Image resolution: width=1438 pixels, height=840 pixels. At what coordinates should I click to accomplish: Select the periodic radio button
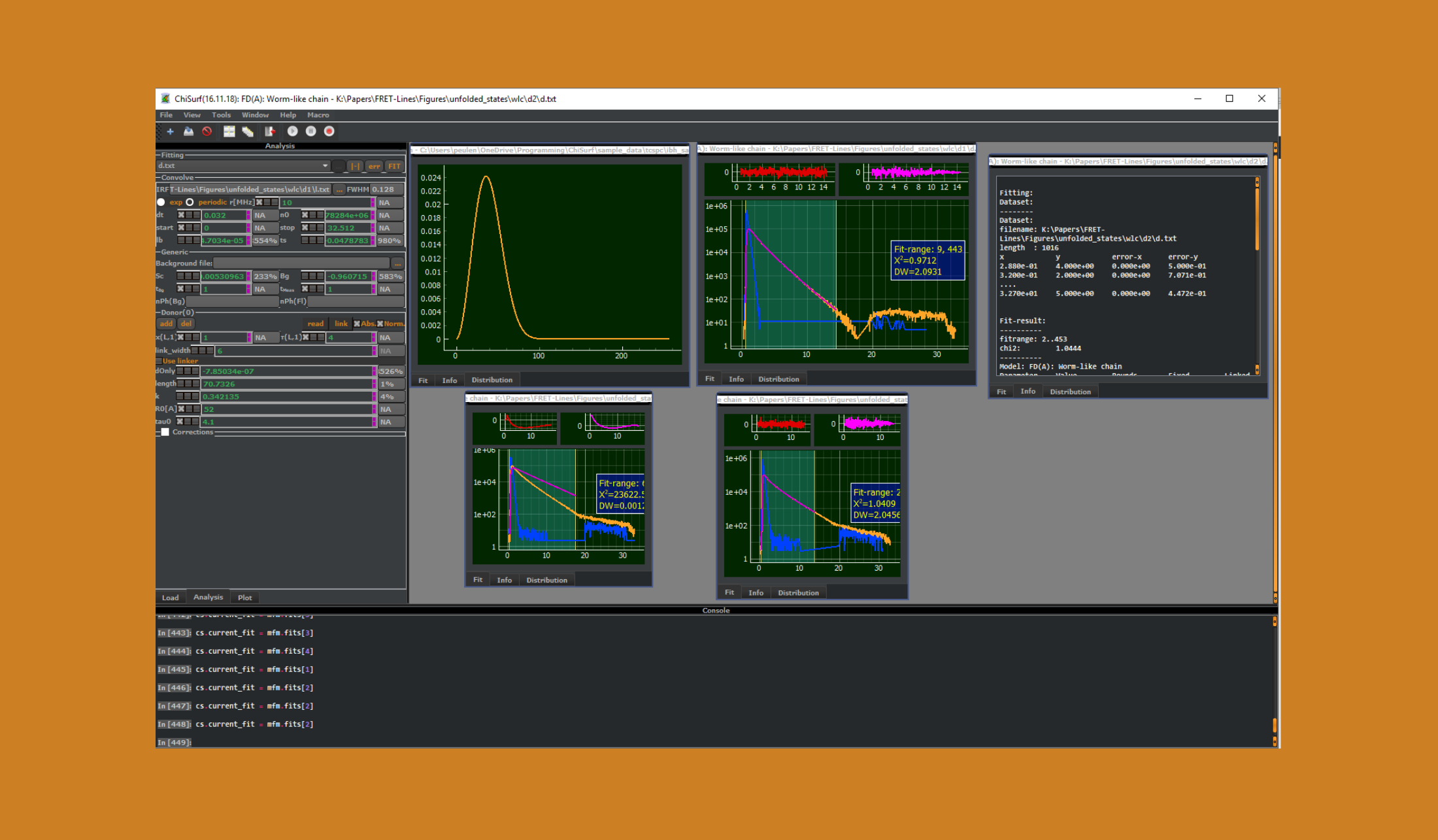coord(190,202)
